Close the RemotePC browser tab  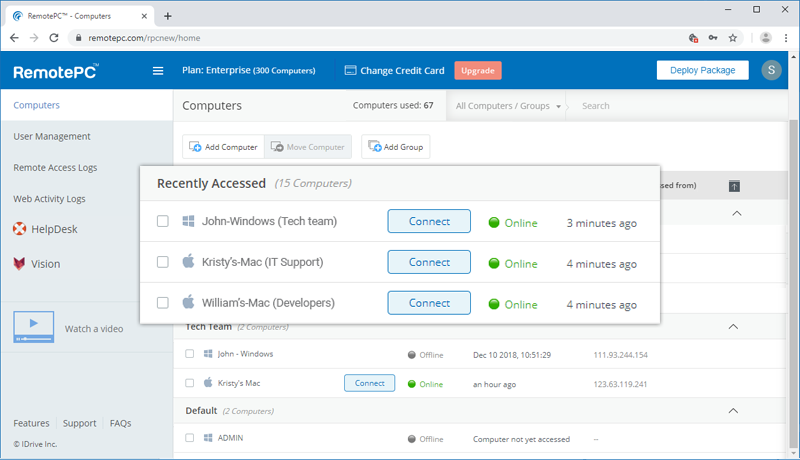click(x=144, y=16)
